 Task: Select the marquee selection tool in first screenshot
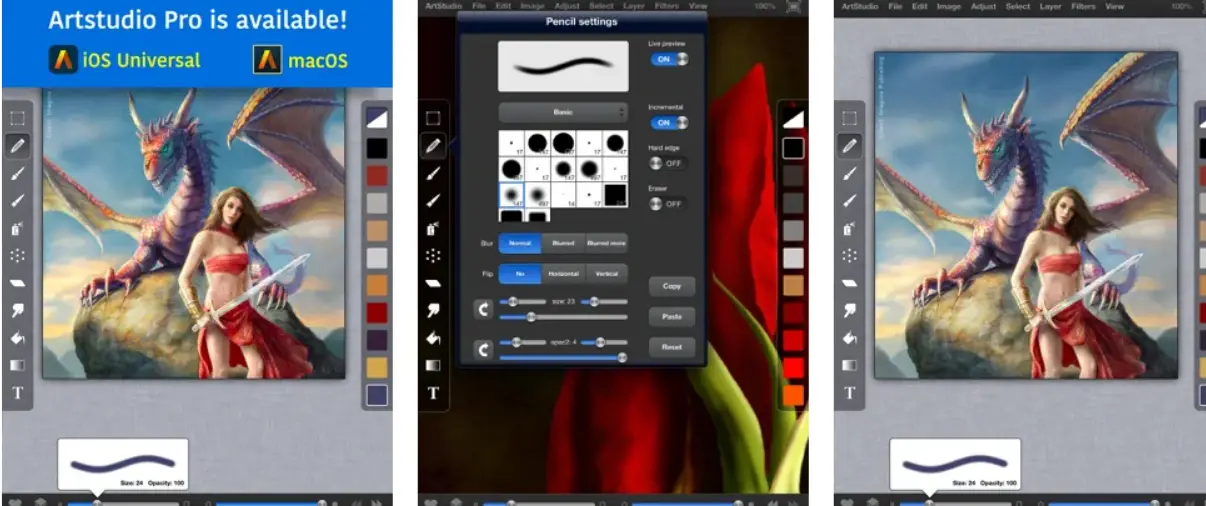click(x=18, y=117)
